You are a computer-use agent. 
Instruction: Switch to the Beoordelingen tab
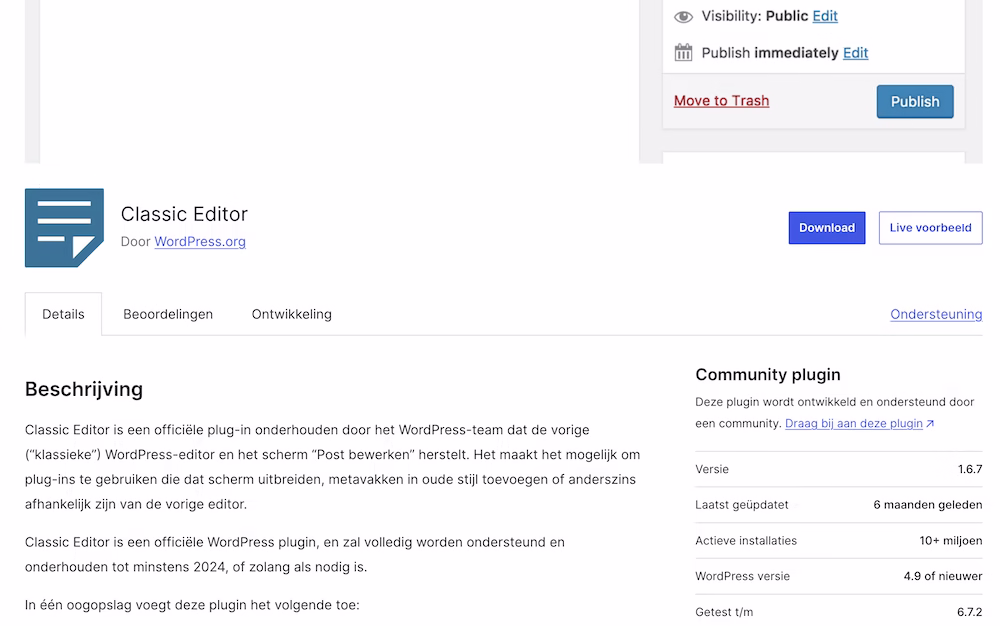pyautogui.click(x=168, y=314)
